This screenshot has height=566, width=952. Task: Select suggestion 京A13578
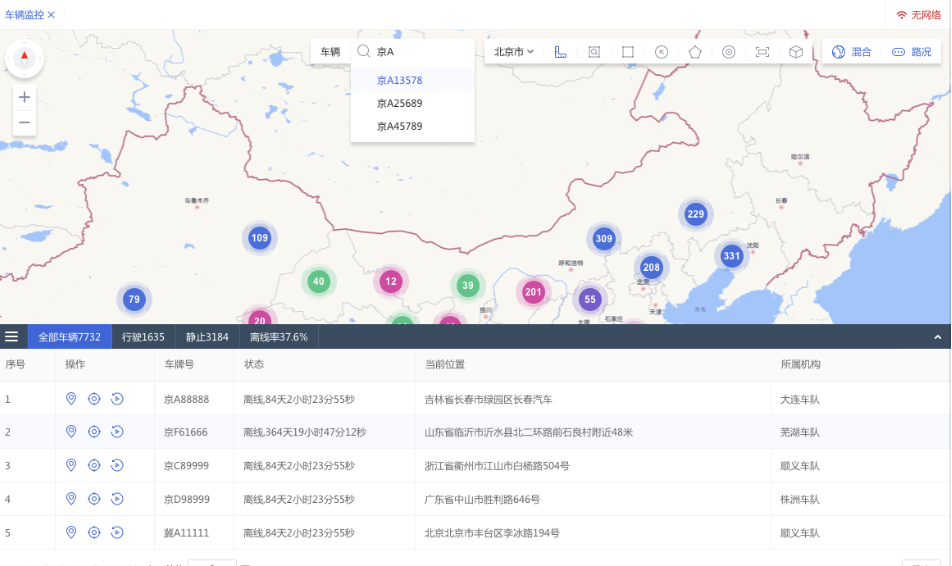413,80
